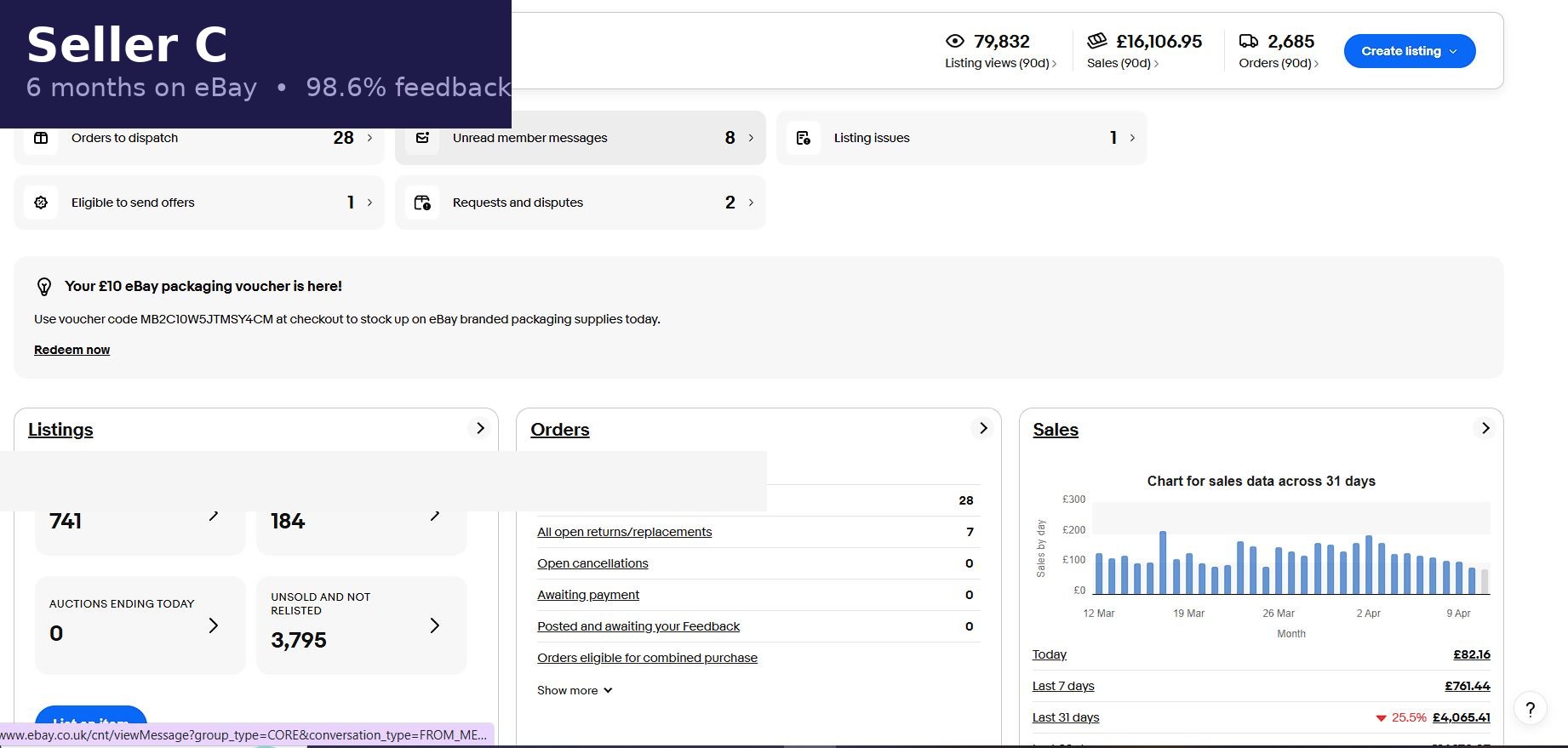This screenshot has width=1568, height=748.
Task: Open the Last 7 days sales link
Action: click(1063, 686)
